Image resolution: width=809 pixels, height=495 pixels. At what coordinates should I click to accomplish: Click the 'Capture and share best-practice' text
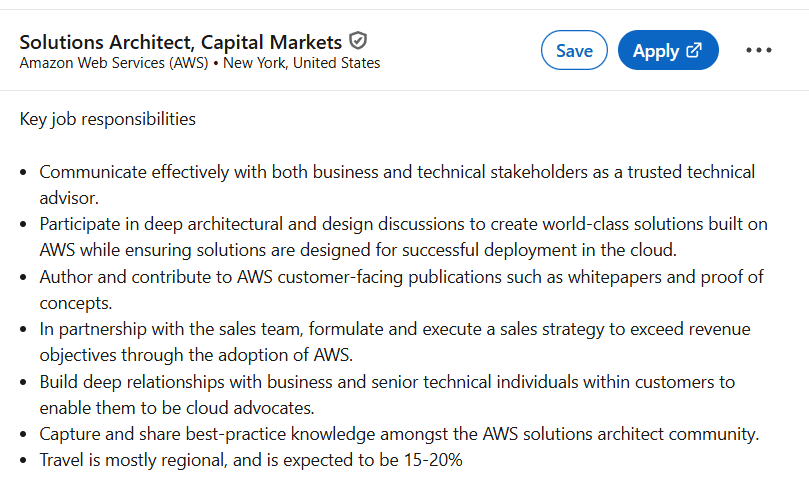[x=399, y=434]
